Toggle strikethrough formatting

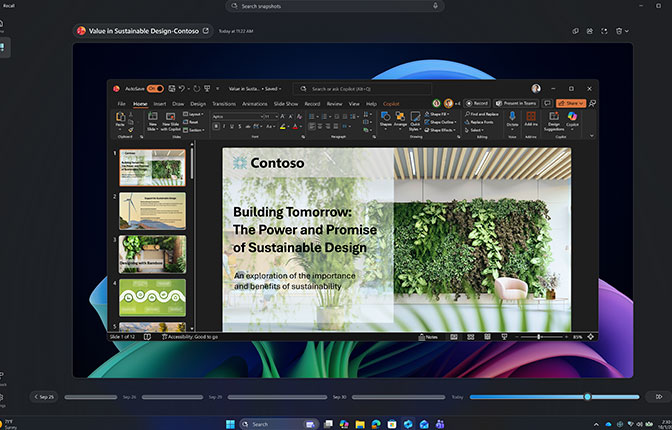coord(248,126)
